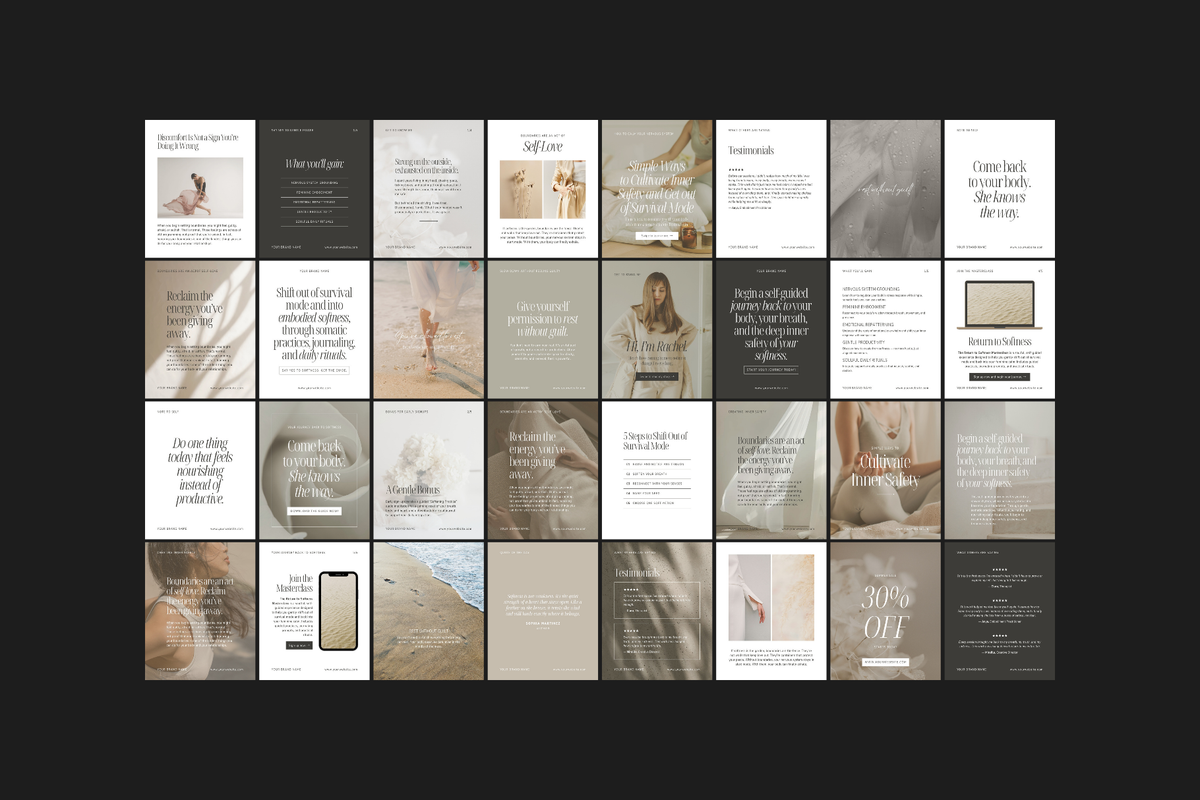Select the white 'Testimonials' card
The width and height of the screenshot is (1200, 800).
coord(771,189)
